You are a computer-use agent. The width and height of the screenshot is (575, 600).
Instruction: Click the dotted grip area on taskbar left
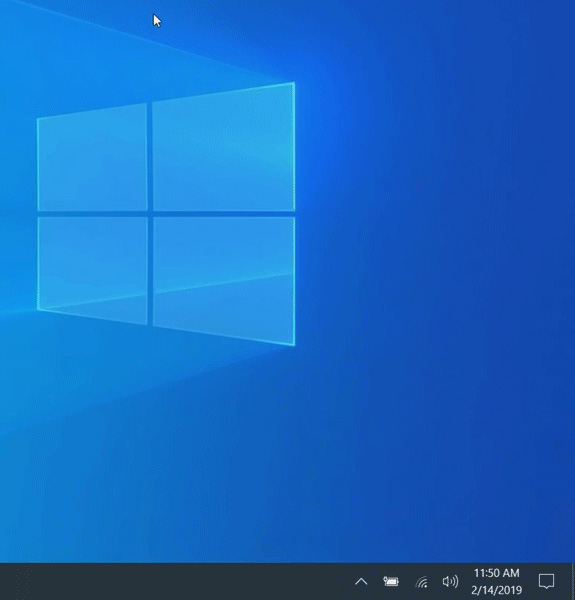[x=23, y=582]
